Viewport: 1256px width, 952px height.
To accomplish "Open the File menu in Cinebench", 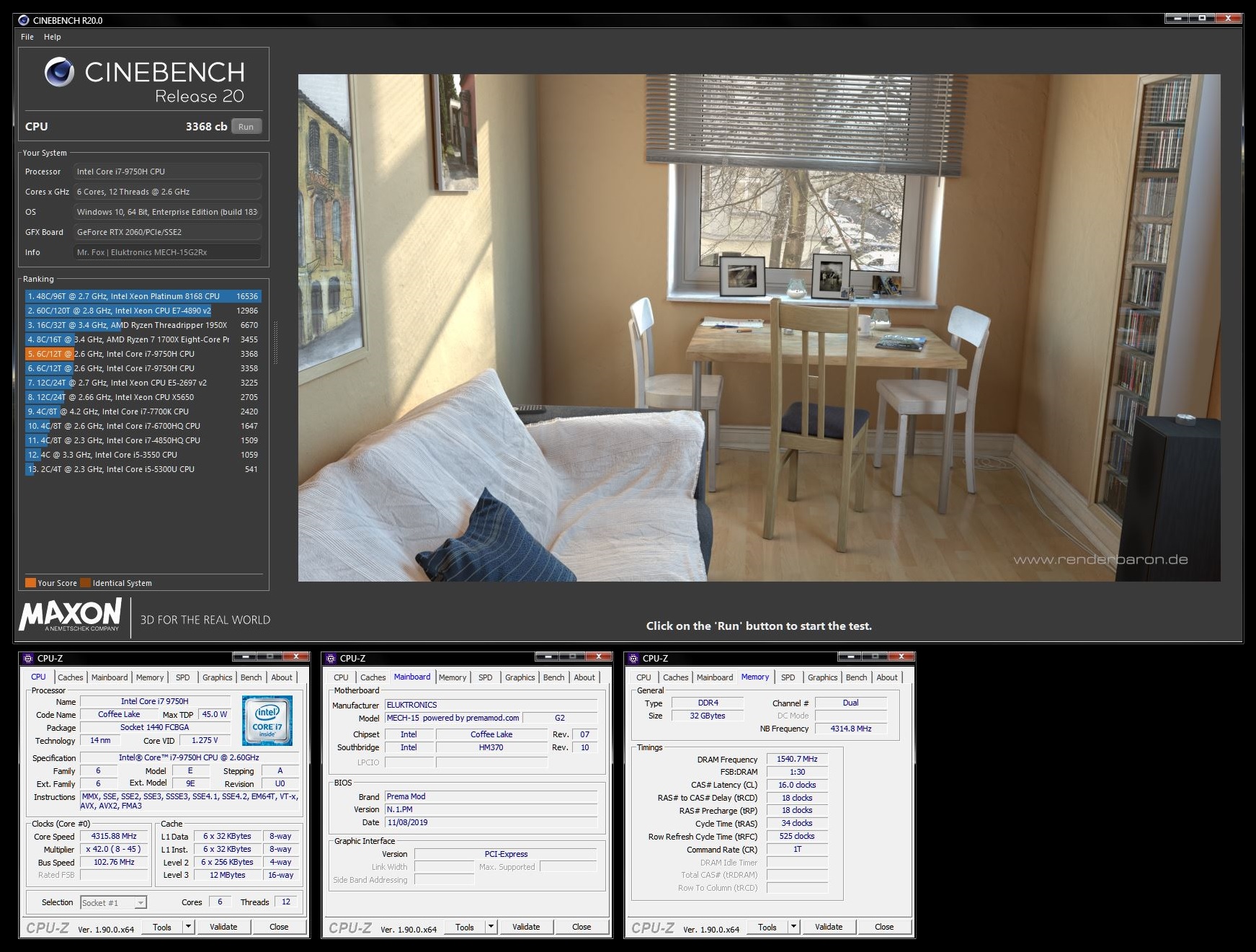I will [x=27, y=37].
